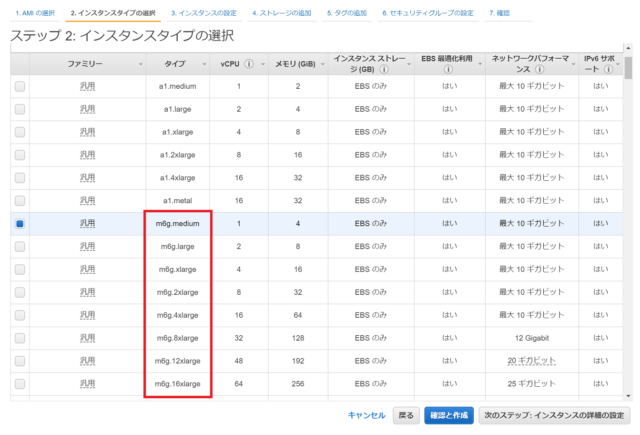Switch to the 4. ストレージの追加 tab

[x=281, y=14]
